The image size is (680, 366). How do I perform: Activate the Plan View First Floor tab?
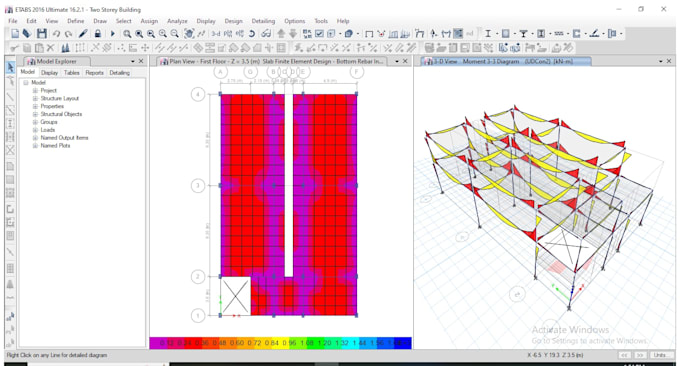(x=271, y=61)
